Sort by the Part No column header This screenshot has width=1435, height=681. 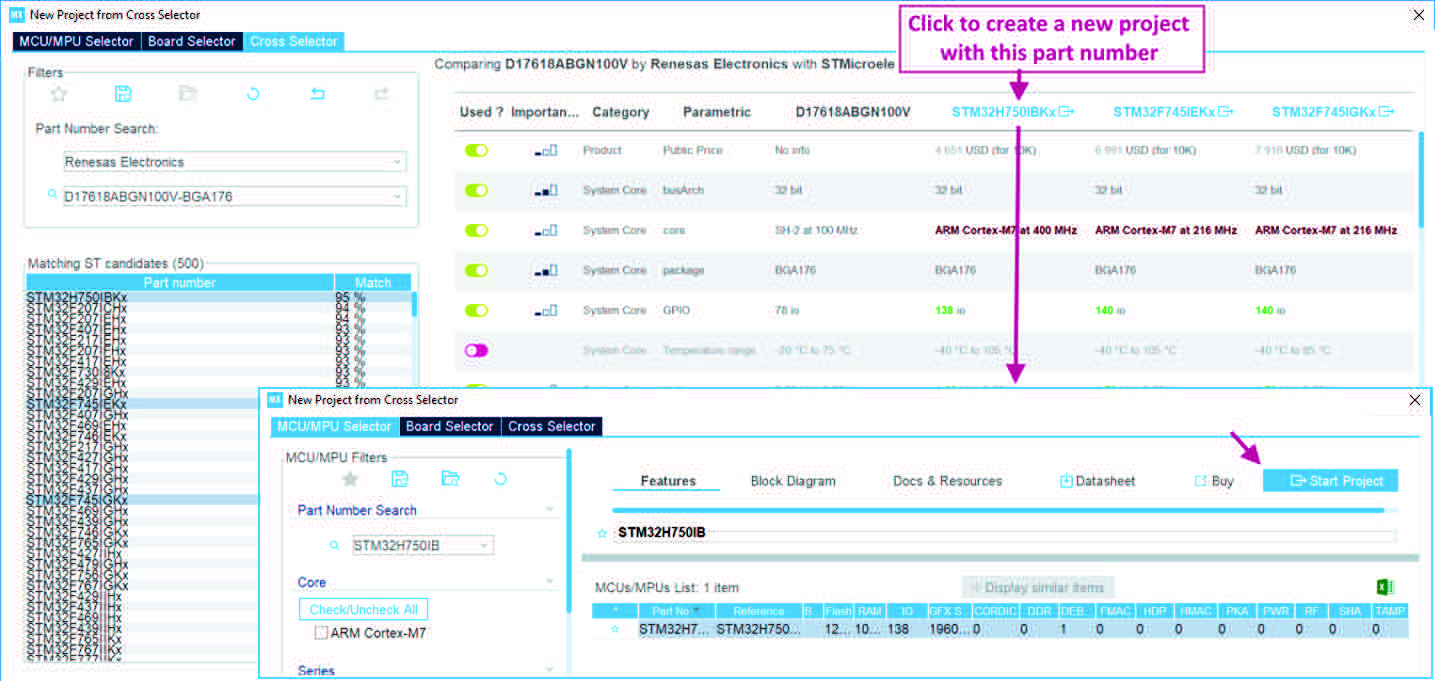pos(673,611)
